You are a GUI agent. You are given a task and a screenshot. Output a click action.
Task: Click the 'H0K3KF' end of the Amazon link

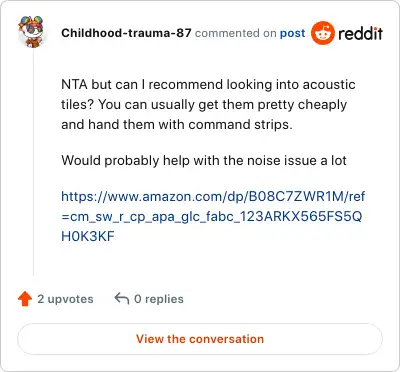(x=88, y=236)
